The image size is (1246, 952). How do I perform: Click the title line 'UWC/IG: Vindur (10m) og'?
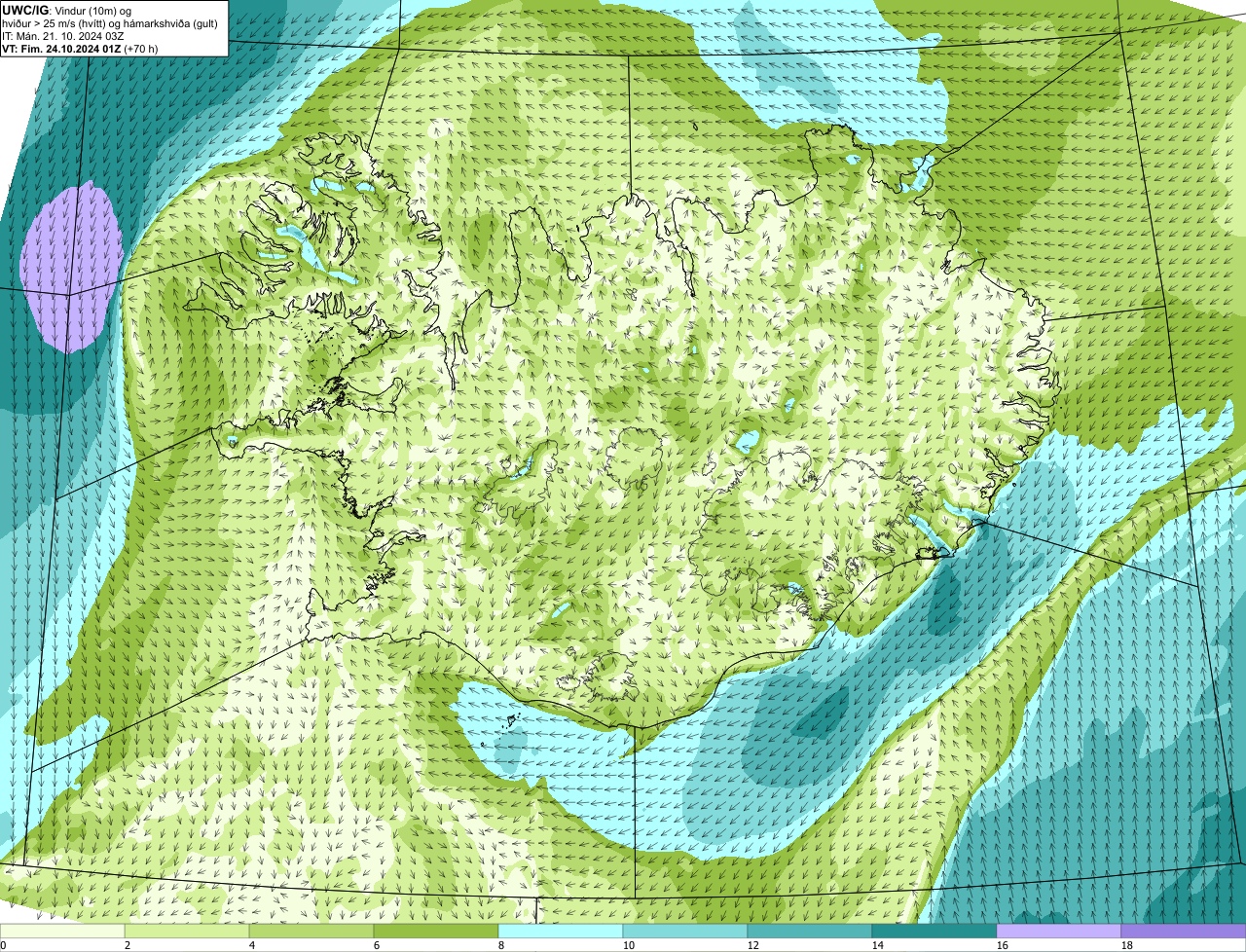point(67,10)
